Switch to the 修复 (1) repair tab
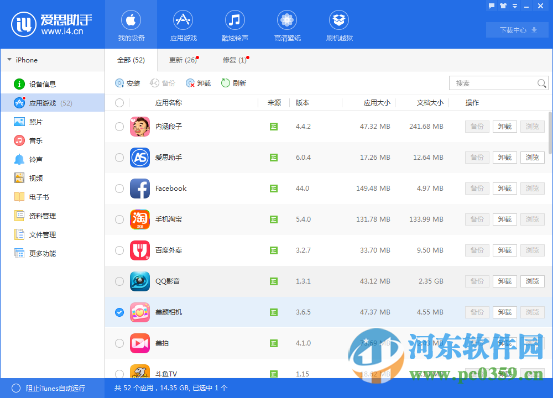Viewport: 553px width, 399px height. [x=236, y=60]
